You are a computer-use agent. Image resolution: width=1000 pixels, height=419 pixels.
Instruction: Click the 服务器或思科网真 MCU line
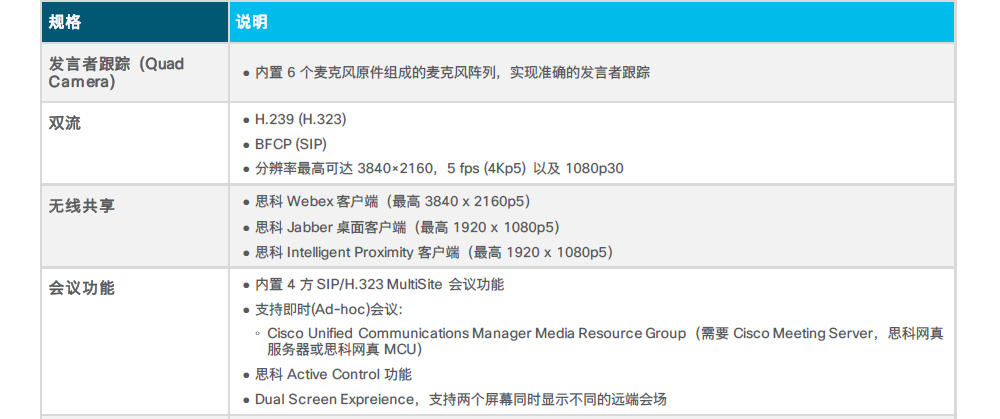(344, 350)
